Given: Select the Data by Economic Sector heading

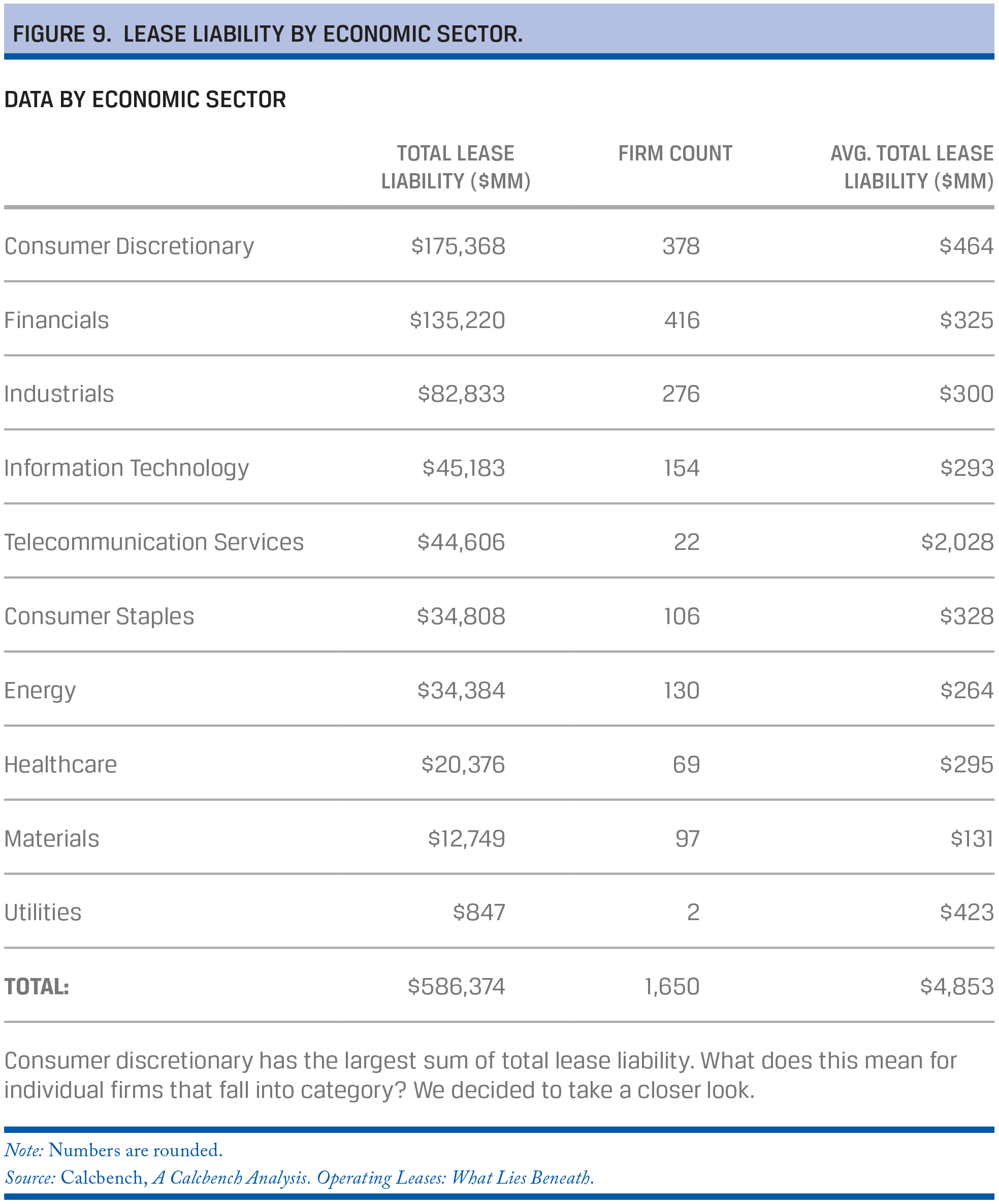Looking at the screenshot, I should (145, 100).
